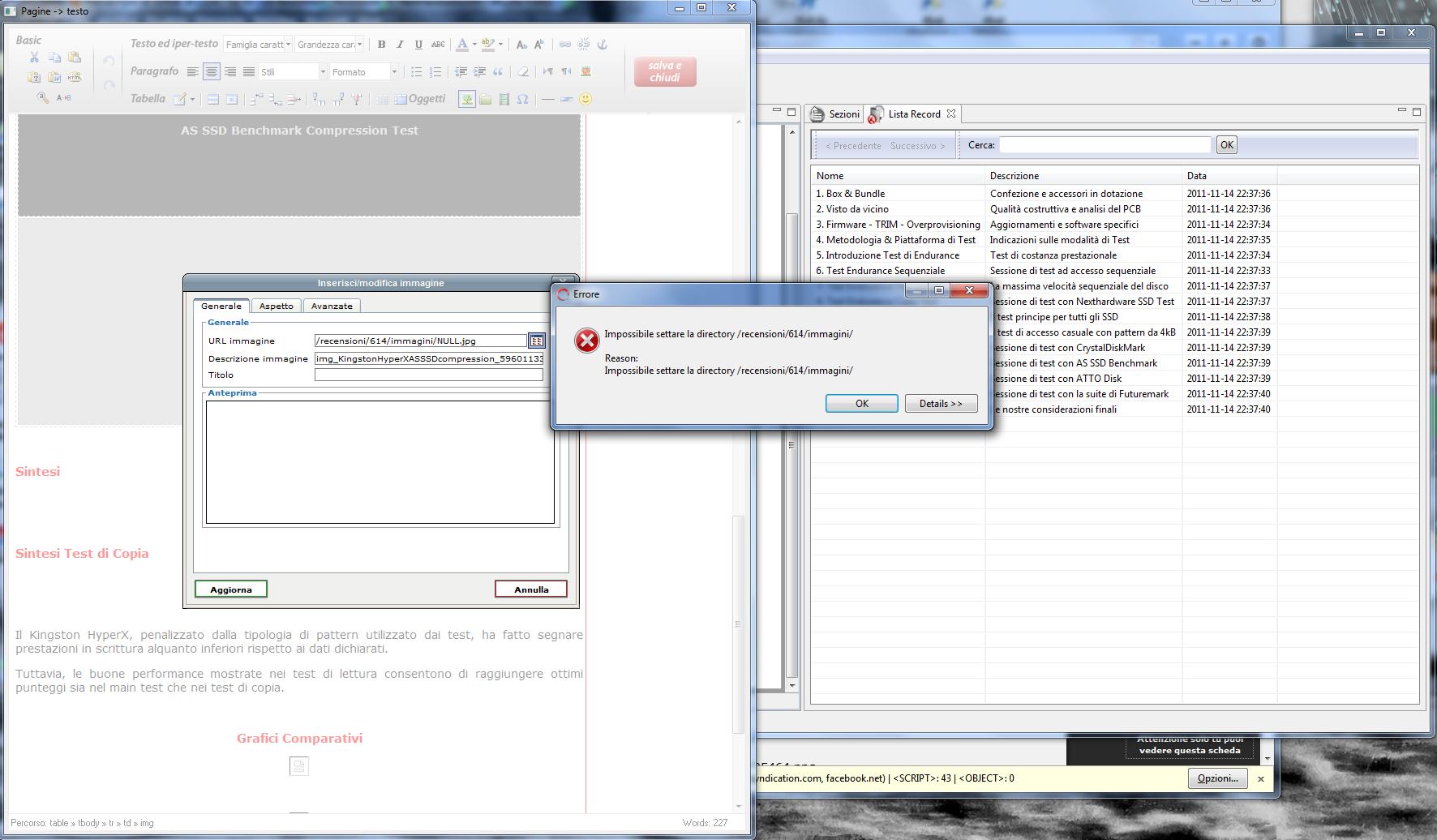
Task: Insert an anchor with the anchor icon
Action: [x=603, y=45]
